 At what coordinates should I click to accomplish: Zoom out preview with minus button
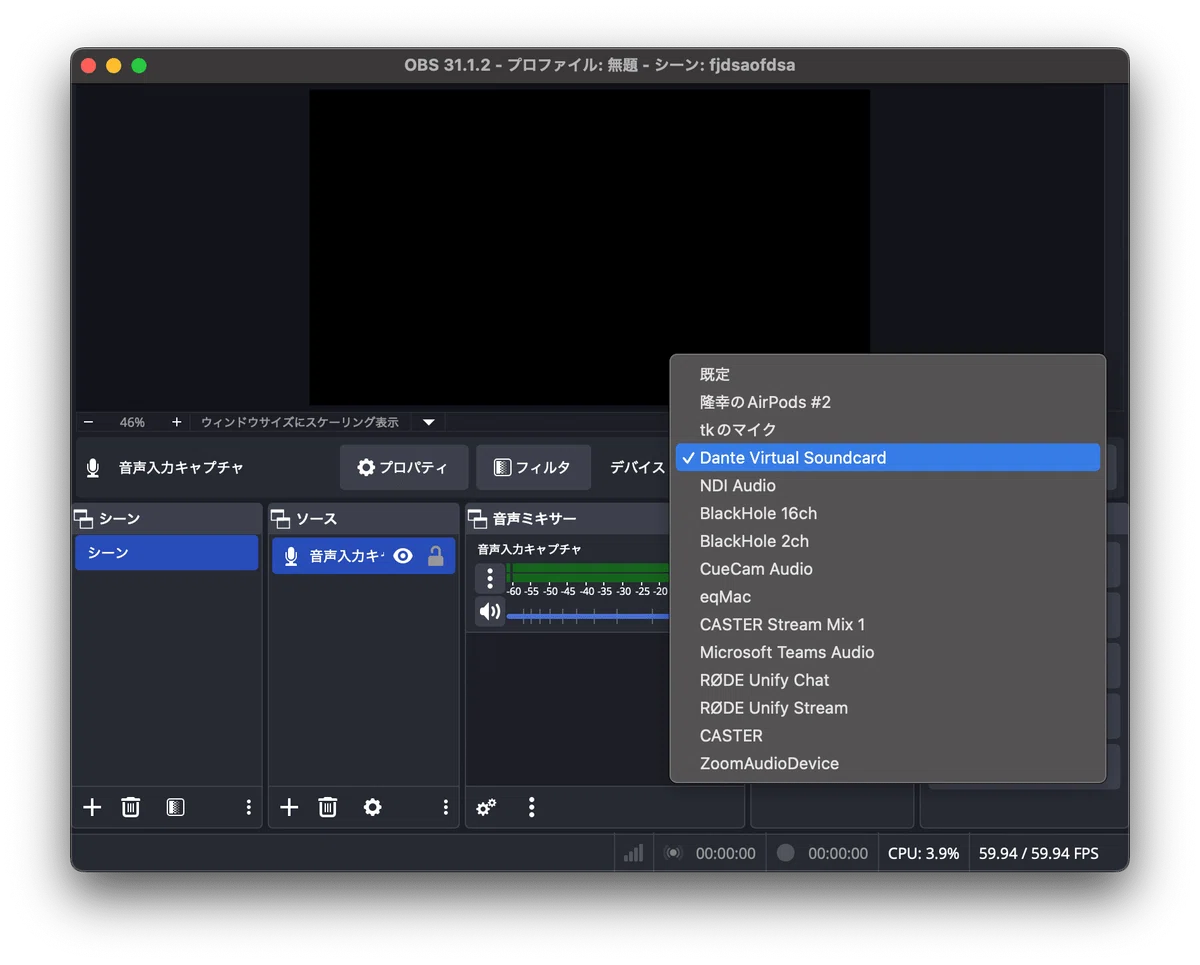point(88,422)
